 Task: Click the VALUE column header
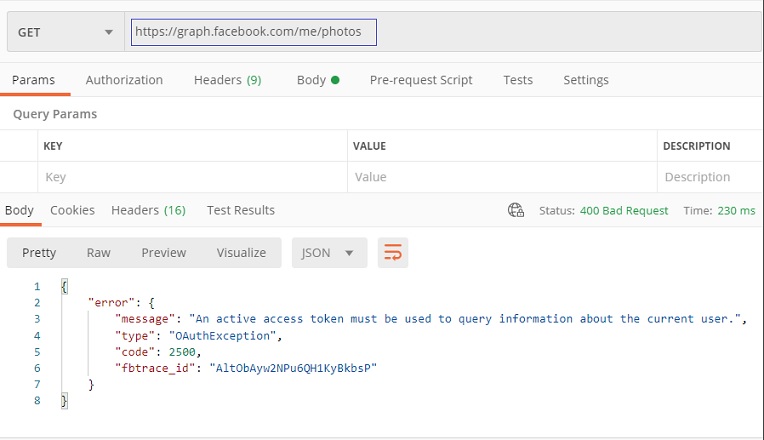(369, 146)
